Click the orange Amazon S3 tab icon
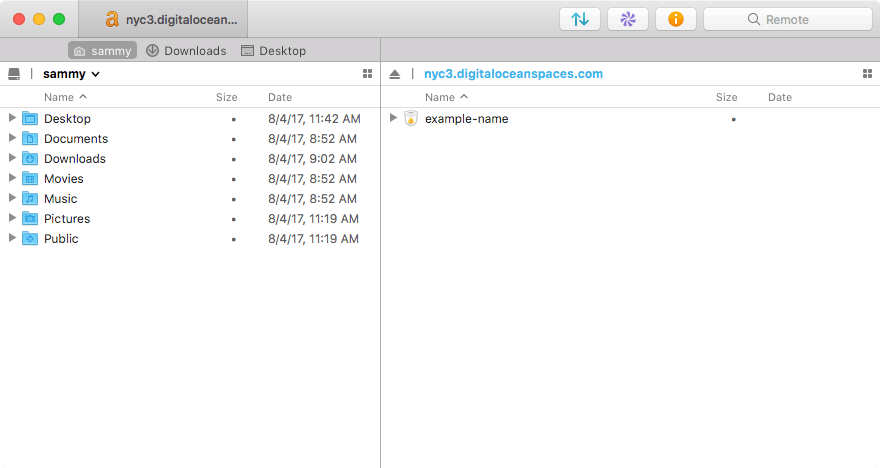Viewport: 880px width, 468px height. (112, 20)
